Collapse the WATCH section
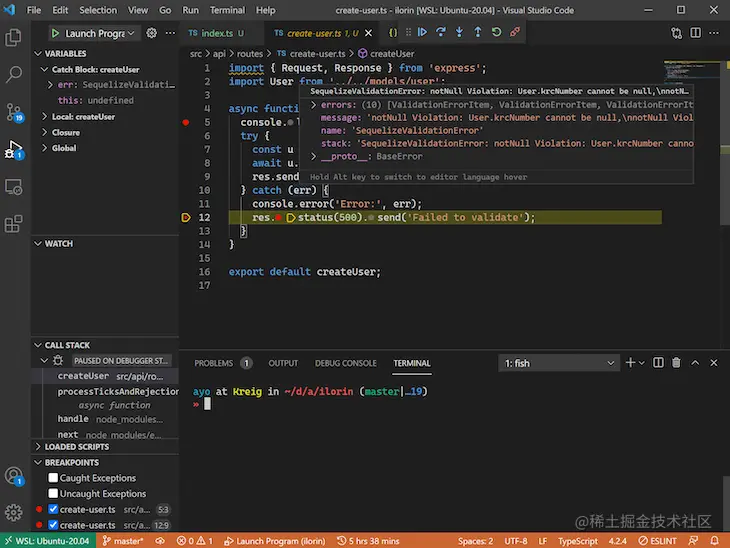The width and height of the screenshot is (730, 548). [x=38, y=244]
